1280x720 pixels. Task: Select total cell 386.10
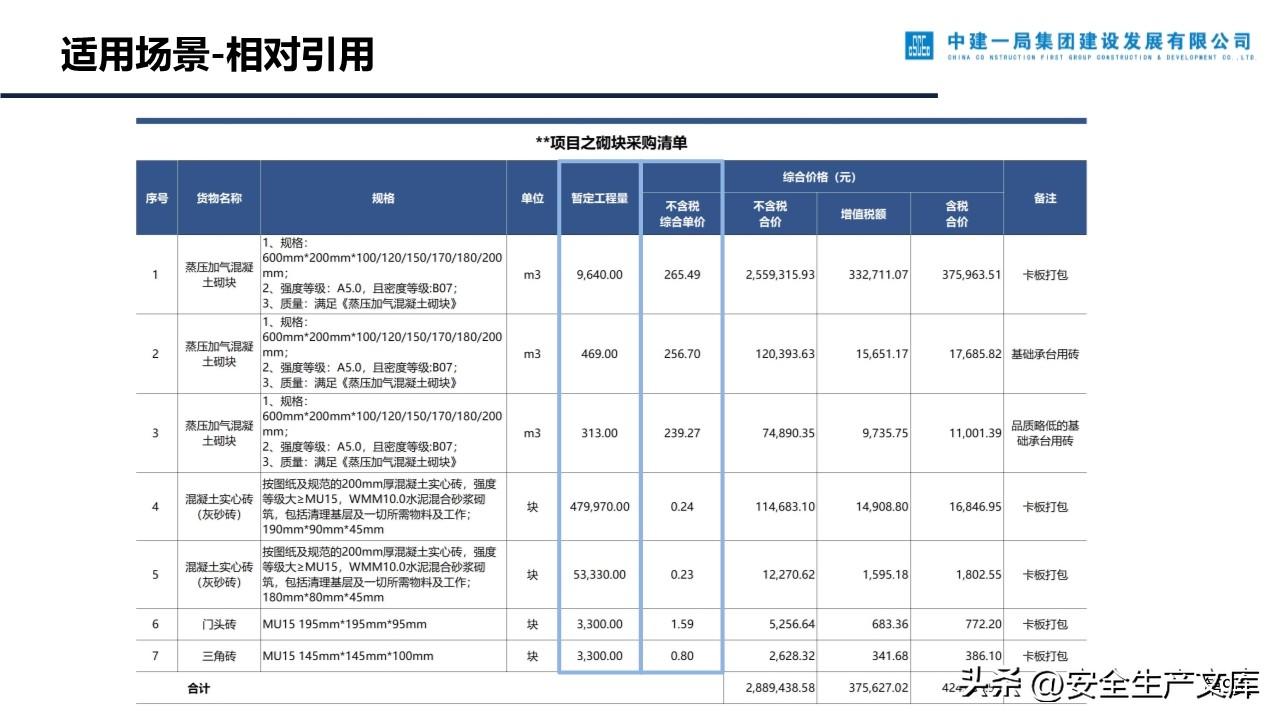click(984, 657)
